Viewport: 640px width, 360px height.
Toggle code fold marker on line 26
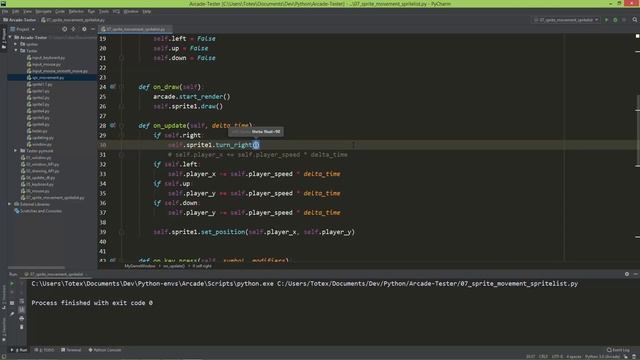tap(122, 106)
